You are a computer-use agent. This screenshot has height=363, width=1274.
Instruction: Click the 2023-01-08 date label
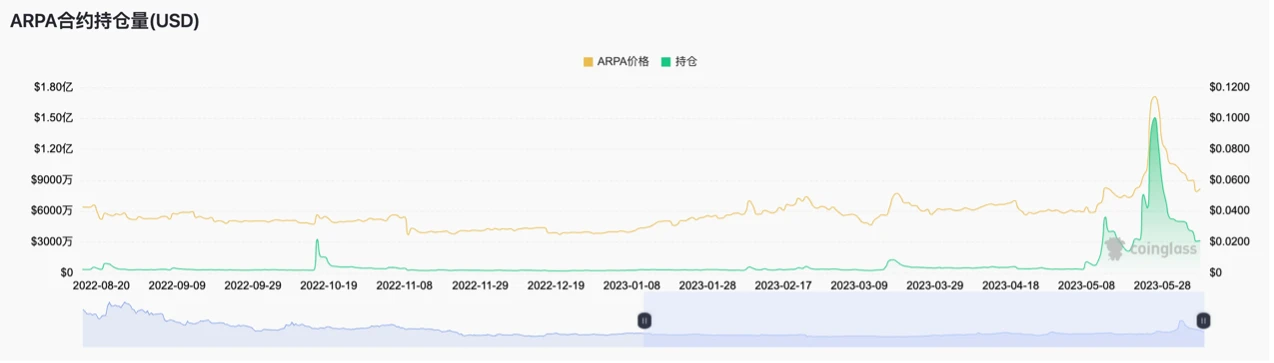click(x=632, y=285)
